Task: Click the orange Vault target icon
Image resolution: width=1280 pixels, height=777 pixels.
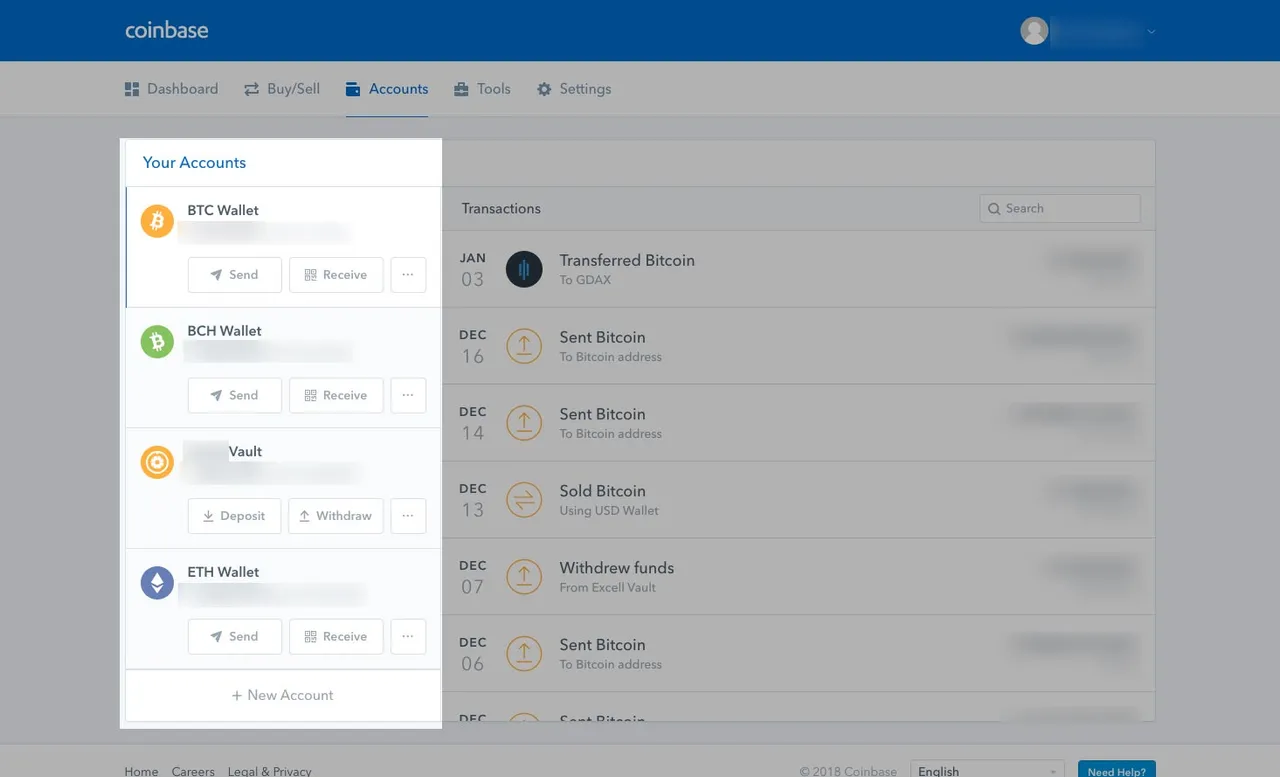Action: (x=157, y=462)
